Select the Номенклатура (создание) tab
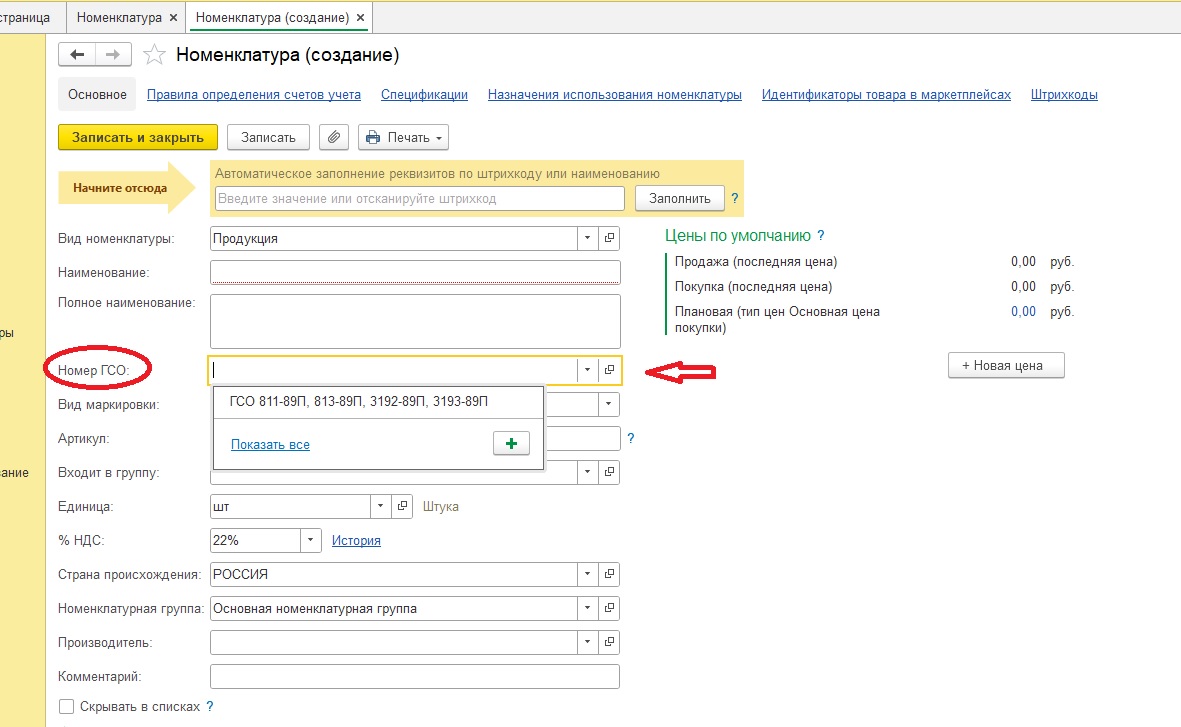The image size is (1181, 727). pyautogui.click(x=273, y=17)
